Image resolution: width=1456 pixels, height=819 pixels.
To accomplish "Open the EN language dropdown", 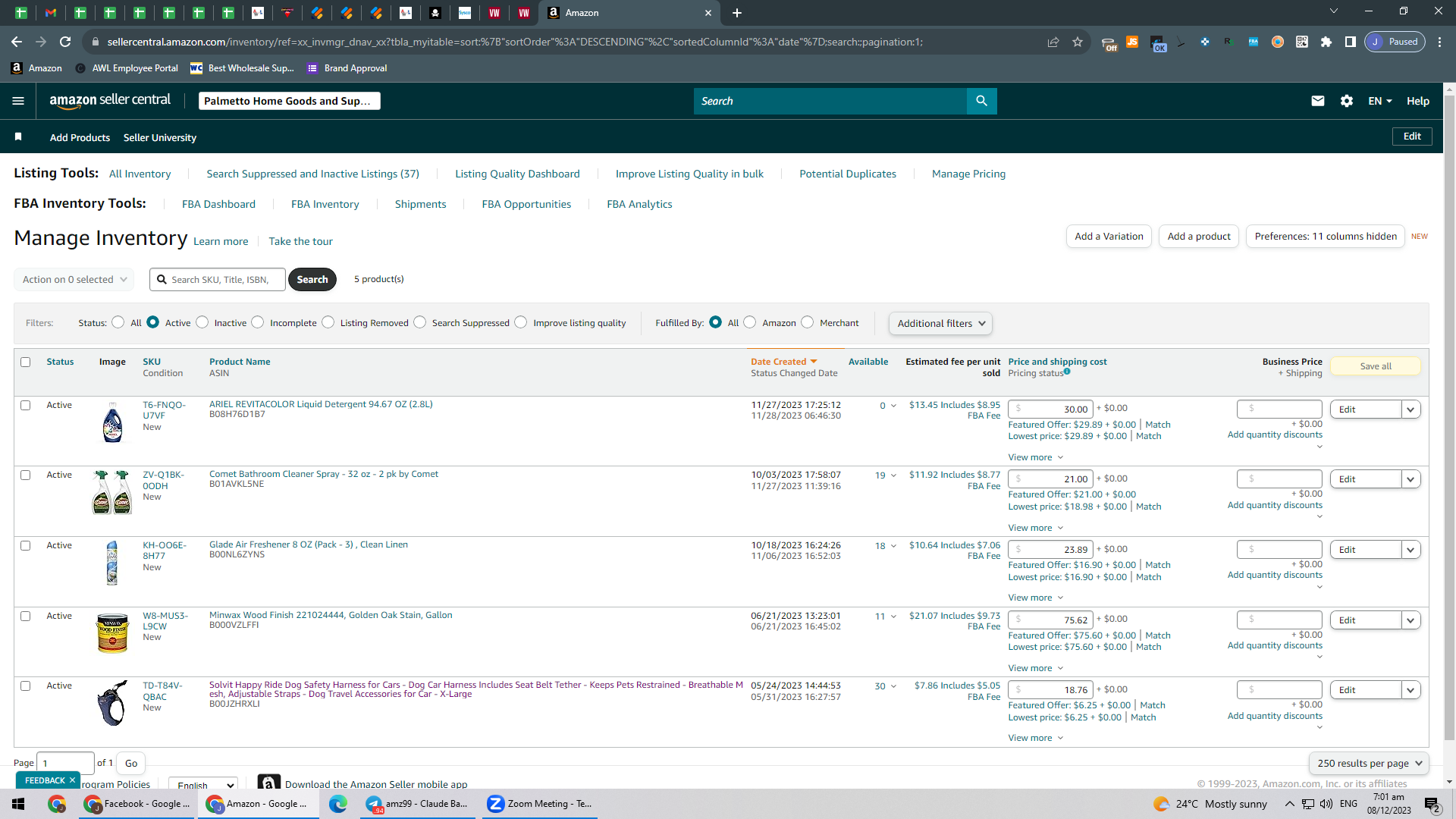I will 1379,101.
